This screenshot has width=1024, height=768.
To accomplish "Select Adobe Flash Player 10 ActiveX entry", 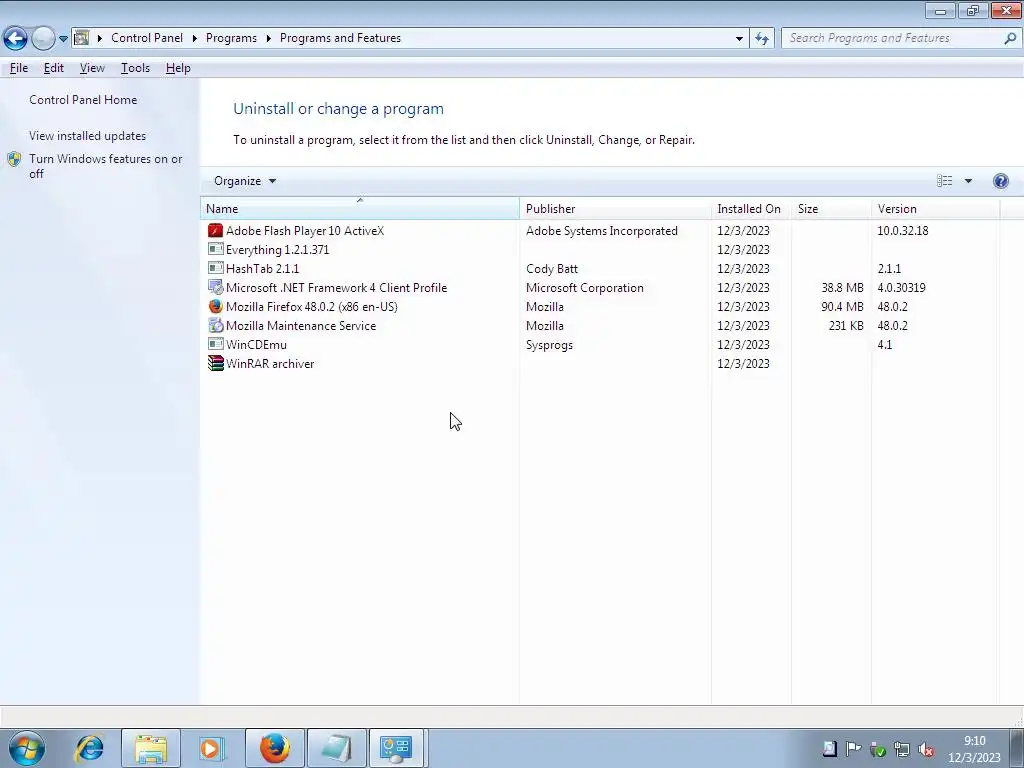I will pos(305,231).
